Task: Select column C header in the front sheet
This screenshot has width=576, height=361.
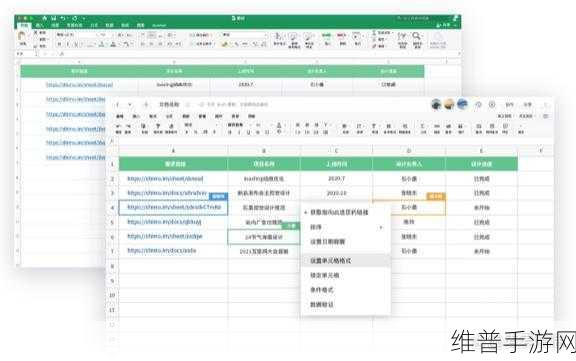Action: [336, 151]
